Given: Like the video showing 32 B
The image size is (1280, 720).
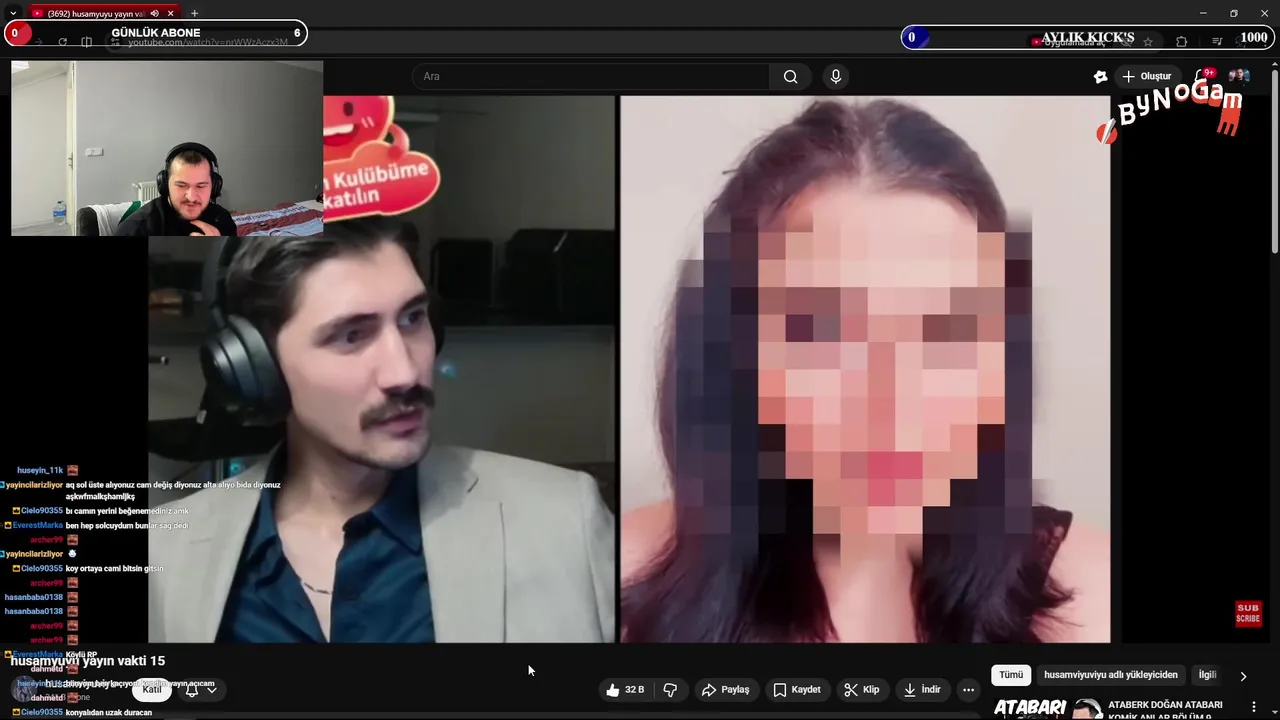Looking at the screenshot, I should pyautogui.click(x=625, y=690).
